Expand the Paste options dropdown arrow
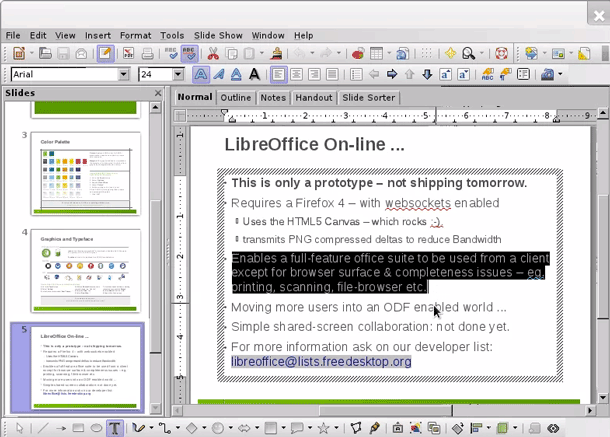Screen dimensions: 610x437 [x=262, y=53]
